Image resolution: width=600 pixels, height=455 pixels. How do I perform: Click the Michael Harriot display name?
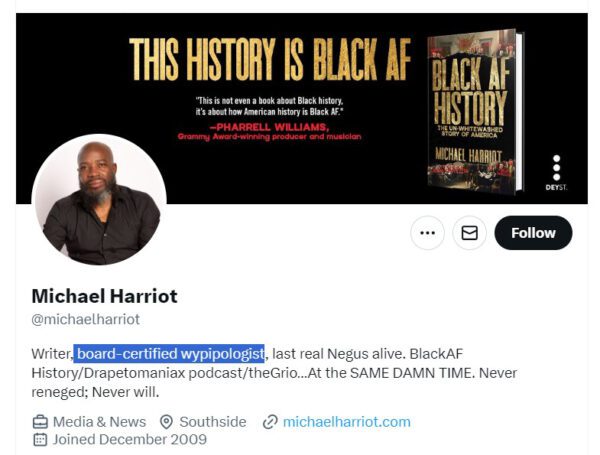[104, 296]
